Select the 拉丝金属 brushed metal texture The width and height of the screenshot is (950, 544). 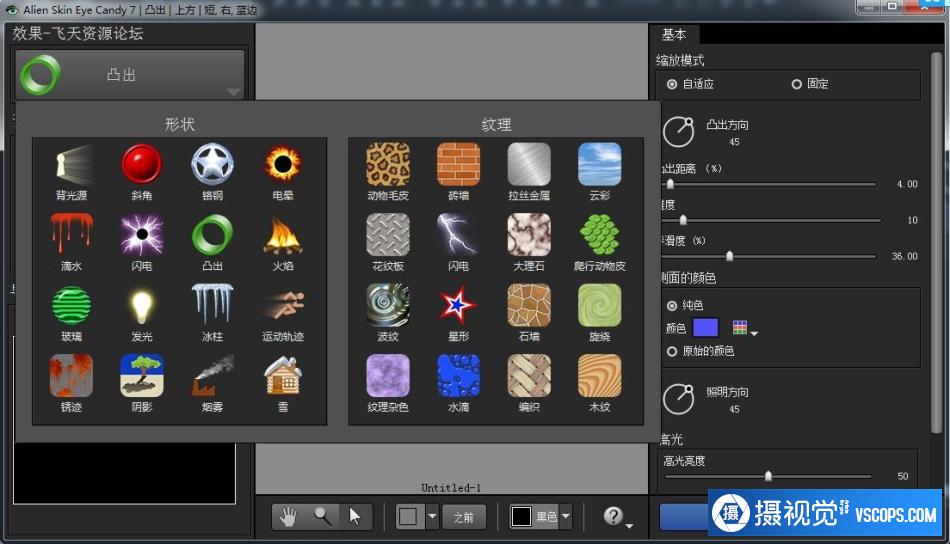(529, 164)
